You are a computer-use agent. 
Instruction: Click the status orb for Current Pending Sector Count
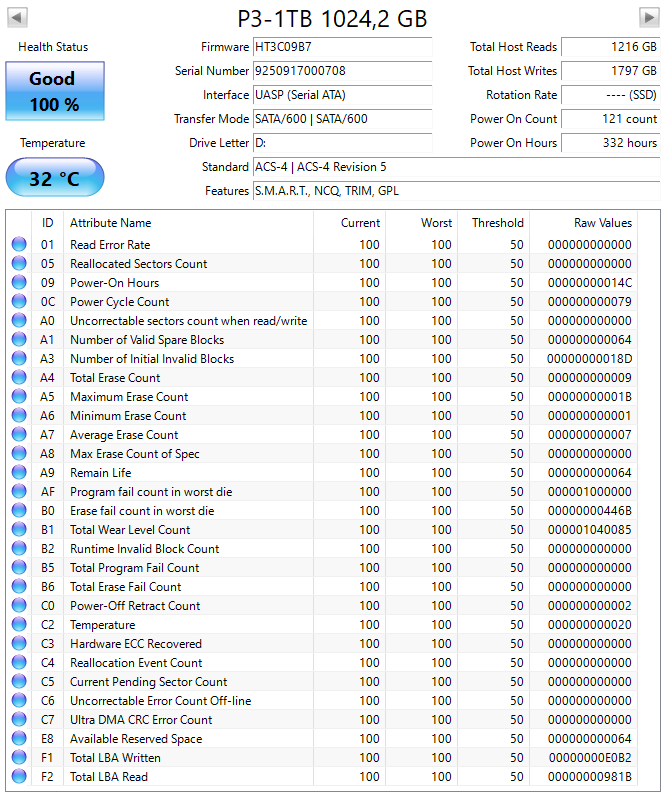(x=19, y=682)
